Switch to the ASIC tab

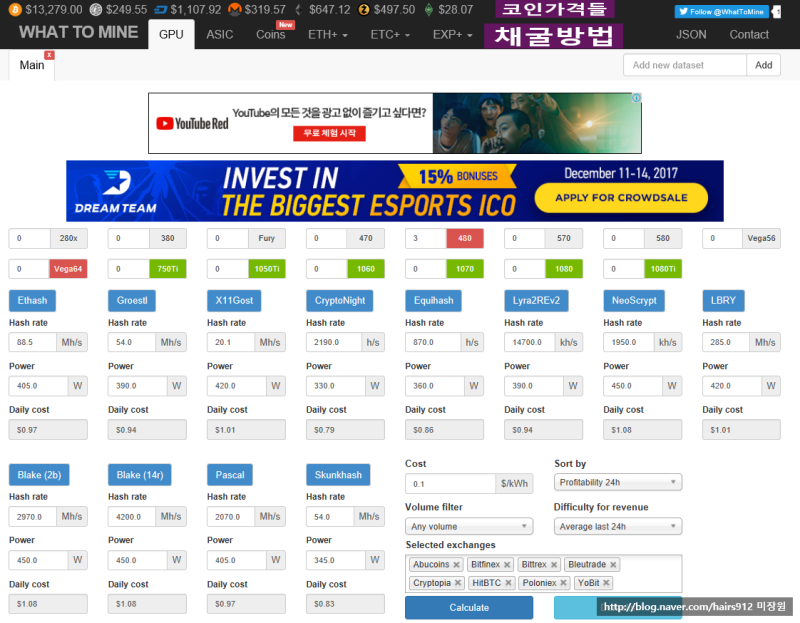coord(220,35)
